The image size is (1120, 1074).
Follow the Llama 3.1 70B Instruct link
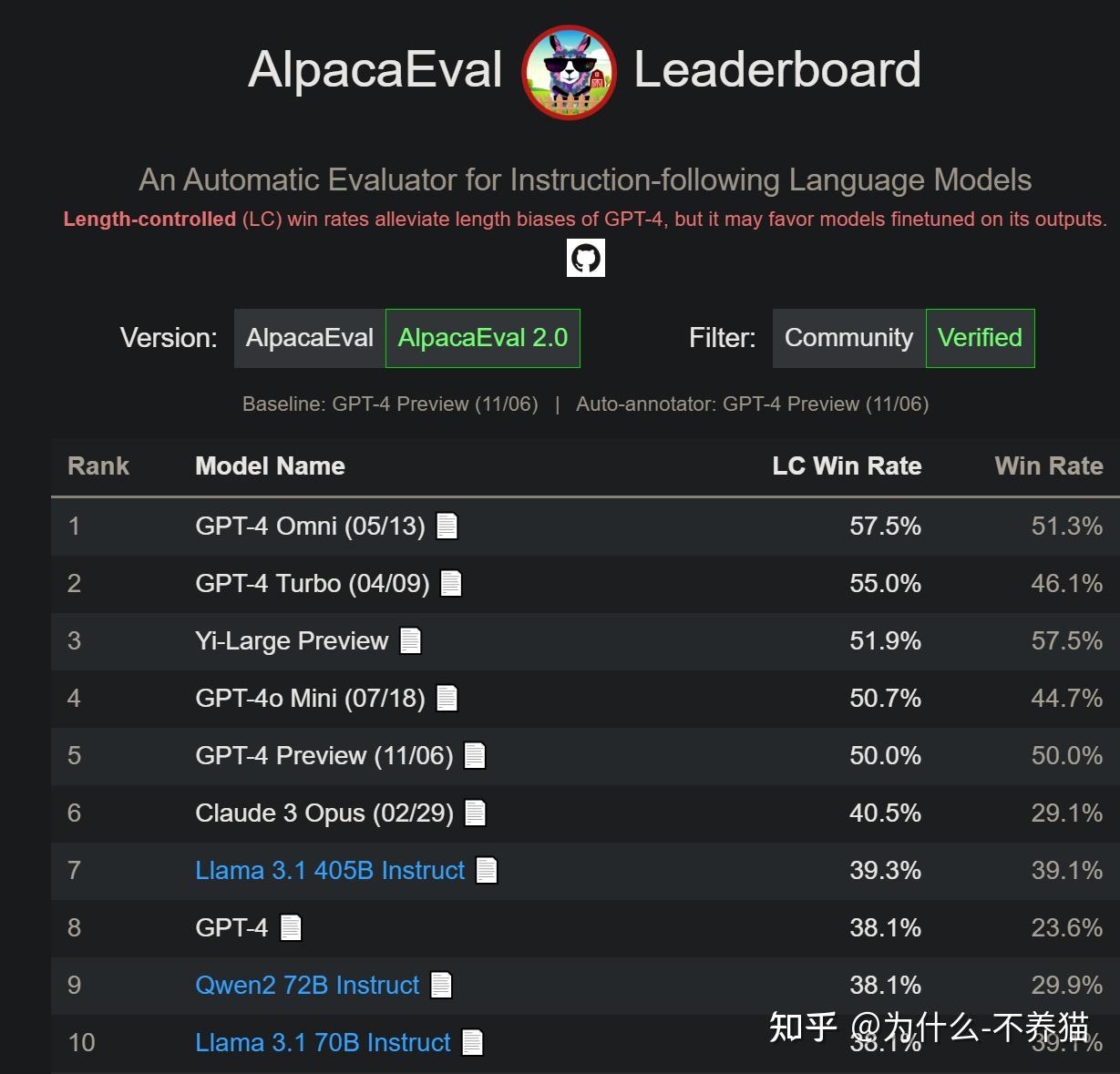click(323, 1042)
